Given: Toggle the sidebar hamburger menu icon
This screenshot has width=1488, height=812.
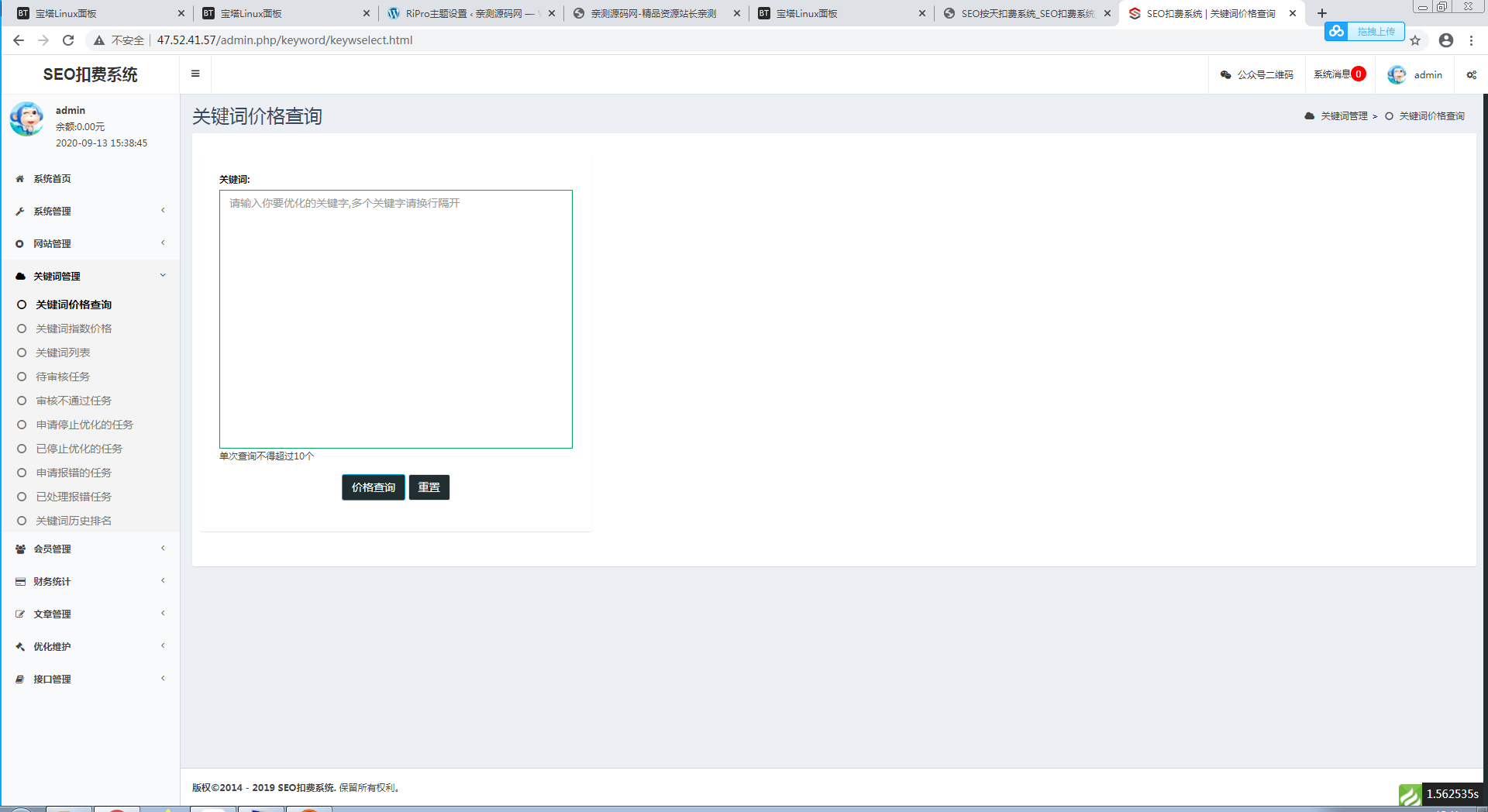Looking at the screenshot, I should pos(195,74).
